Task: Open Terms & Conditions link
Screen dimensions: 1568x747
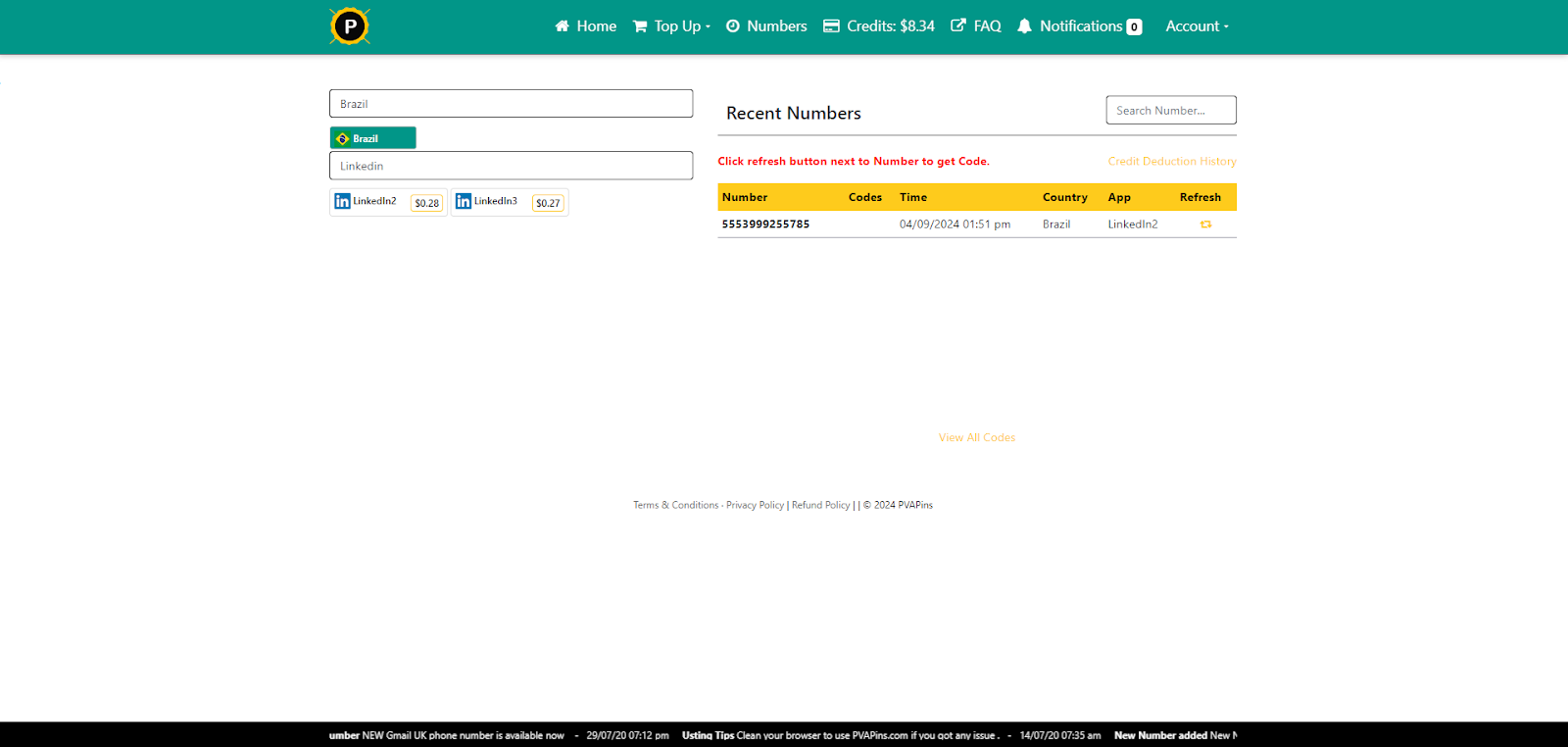Action: coord(675,505)
